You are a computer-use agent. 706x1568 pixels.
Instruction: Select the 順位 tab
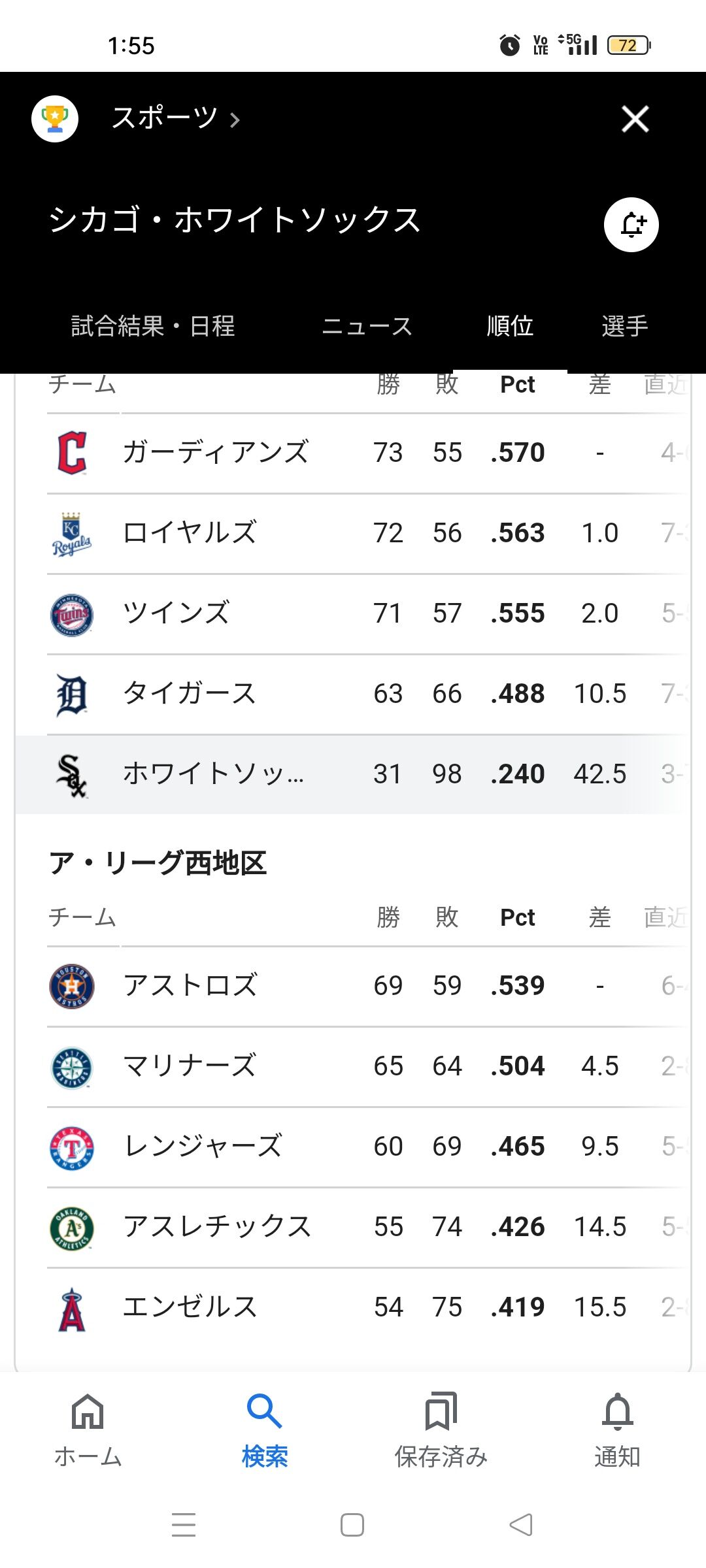(x=510, y=326)
